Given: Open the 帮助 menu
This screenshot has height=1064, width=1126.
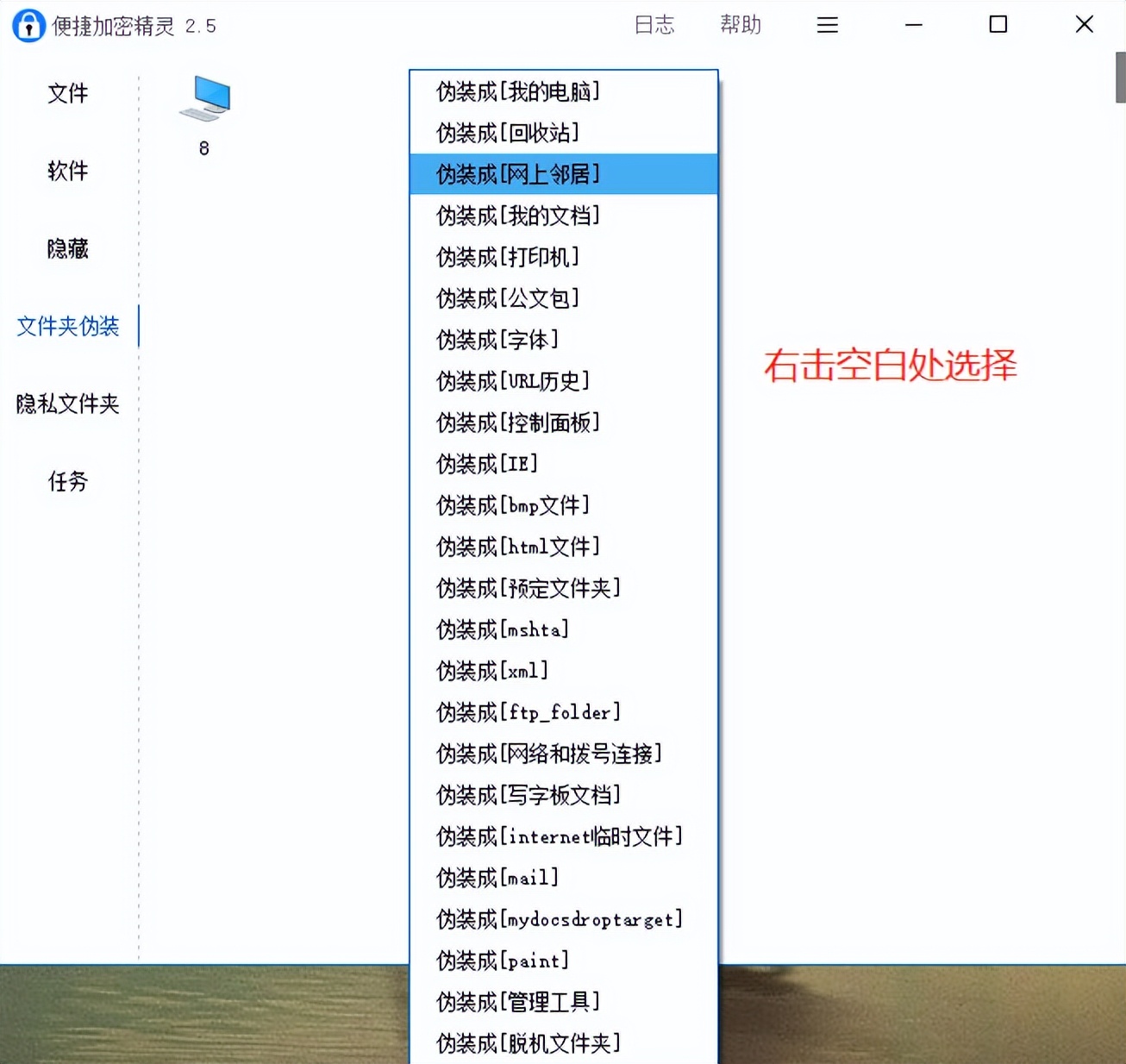Looking at the screenshot, I should [741, 25].
